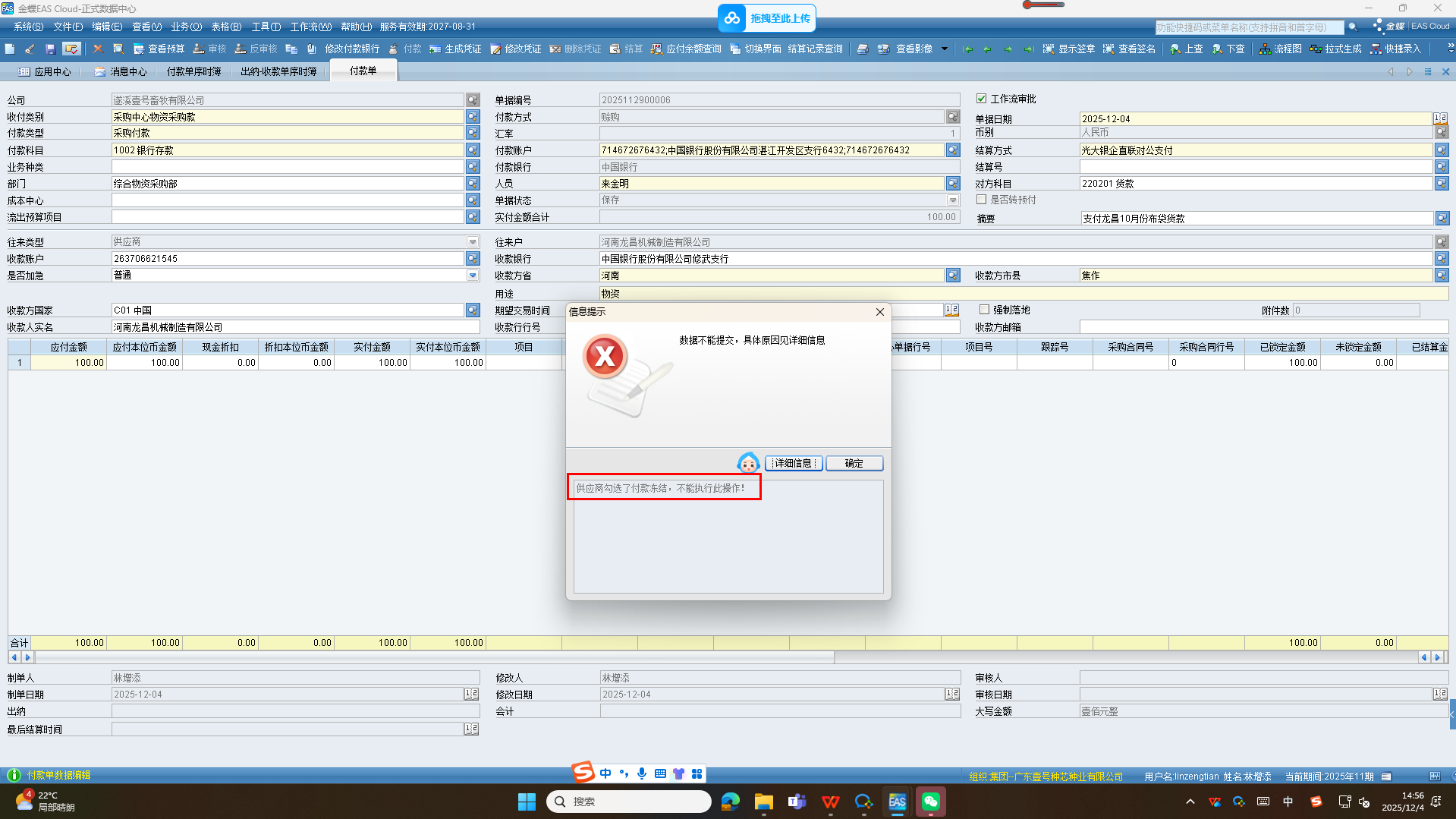Open 查看预算 from the toolbar

(159, 49)
